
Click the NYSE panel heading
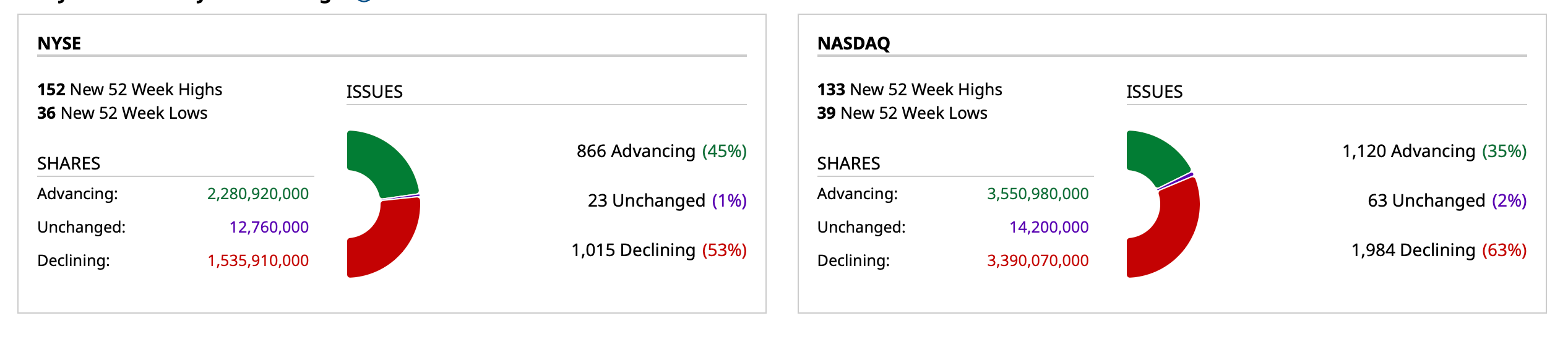pyautogui.click(x=59, y=43)
